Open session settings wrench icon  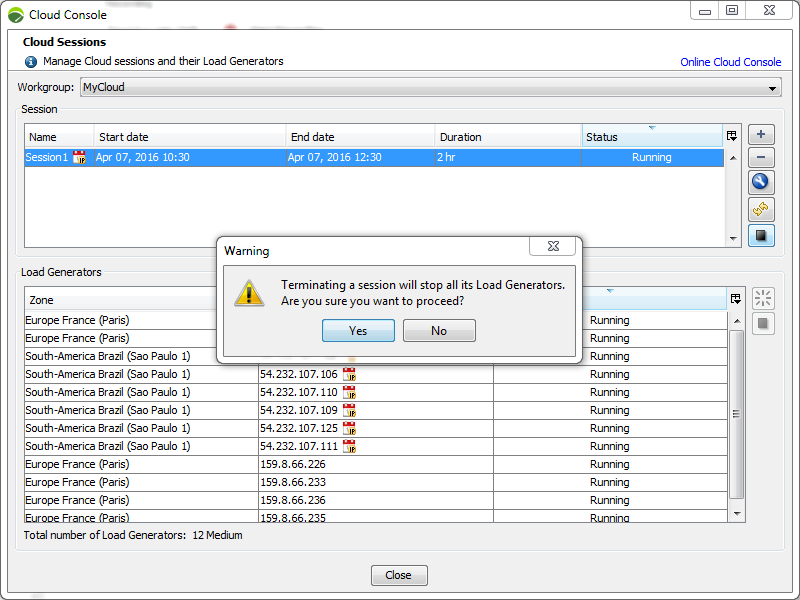(x=761, y=182)
